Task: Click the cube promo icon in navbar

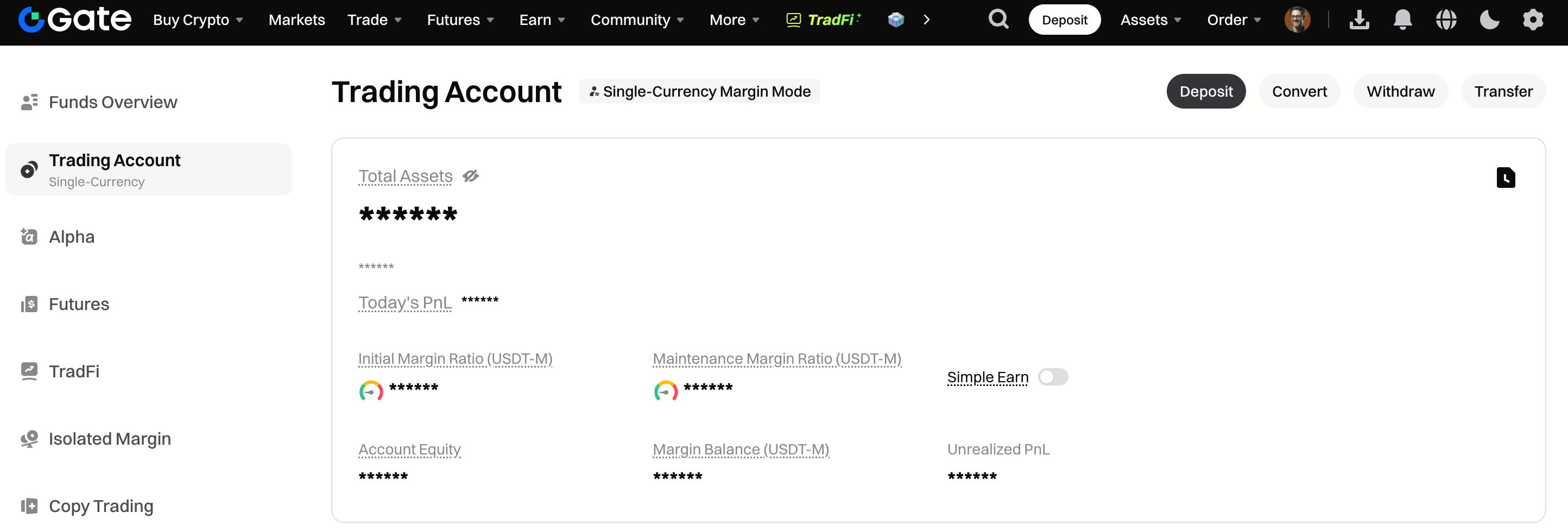Action: click(895, 20)
